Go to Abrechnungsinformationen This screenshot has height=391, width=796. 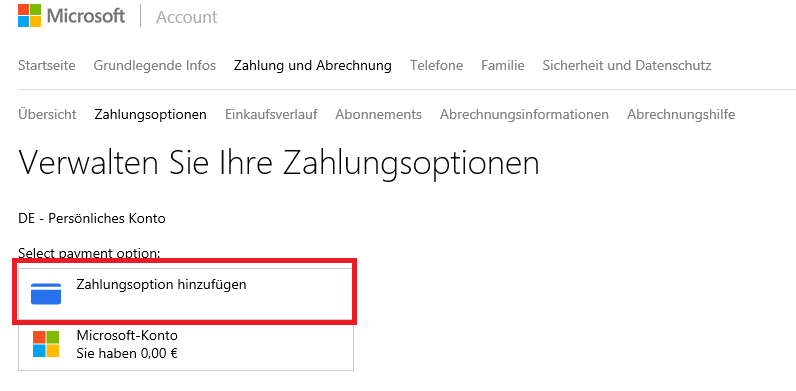524,114
